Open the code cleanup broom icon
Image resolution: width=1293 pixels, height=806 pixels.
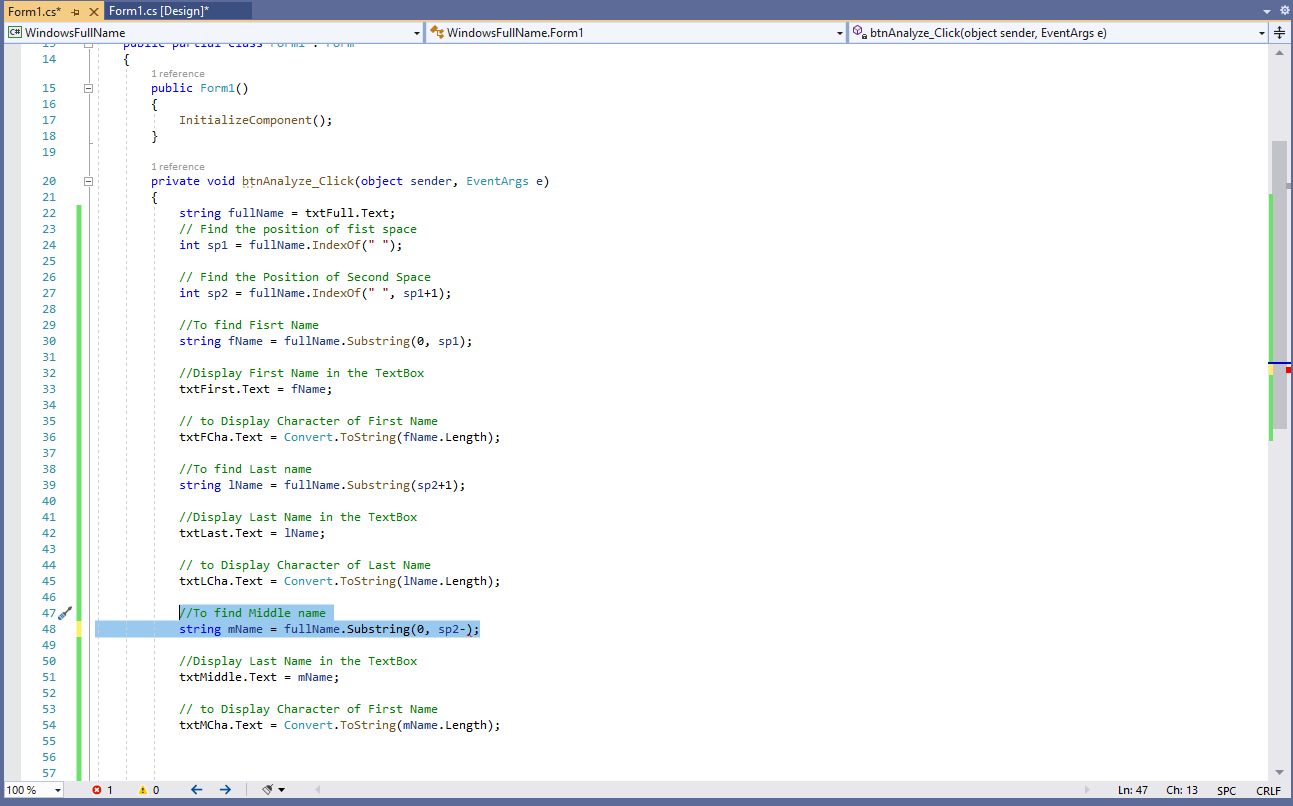[x=268, y=790]
